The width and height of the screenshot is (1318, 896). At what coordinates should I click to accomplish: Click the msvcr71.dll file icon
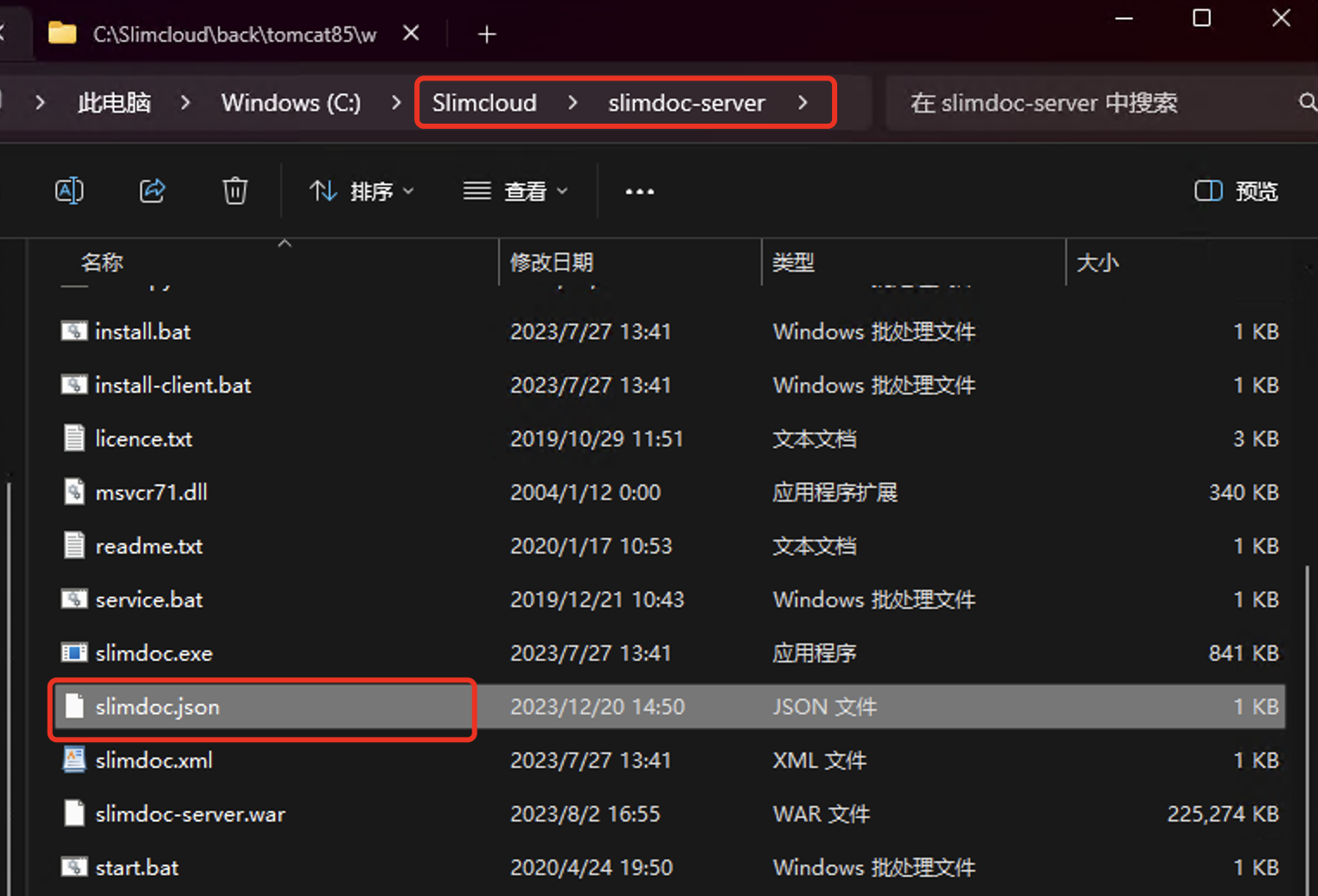(74, 492)
